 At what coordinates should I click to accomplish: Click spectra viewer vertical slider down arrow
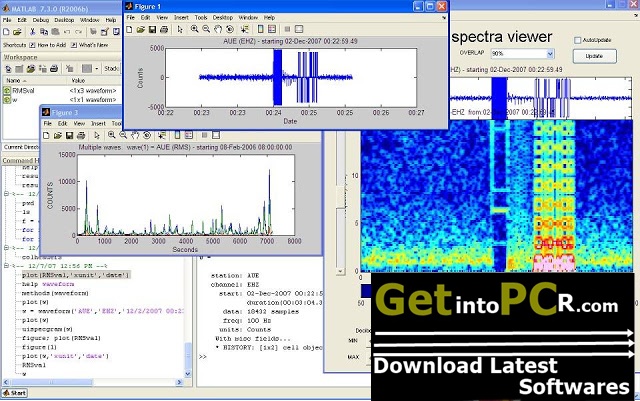340,271
